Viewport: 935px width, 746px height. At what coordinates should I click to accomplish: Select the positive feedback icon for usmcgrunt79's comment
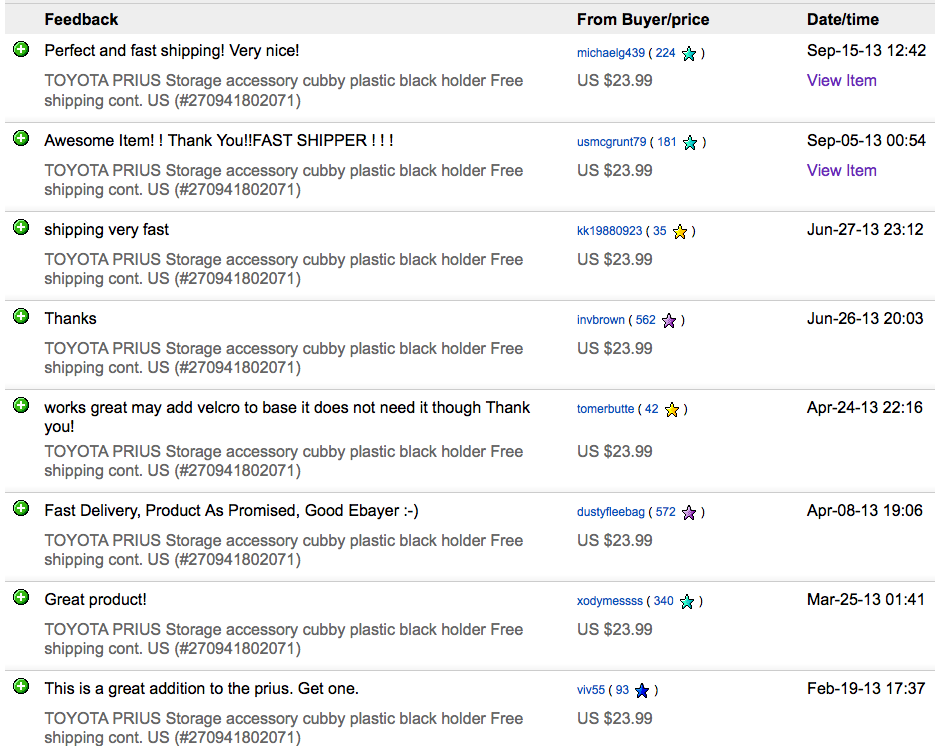click(21, 137)
